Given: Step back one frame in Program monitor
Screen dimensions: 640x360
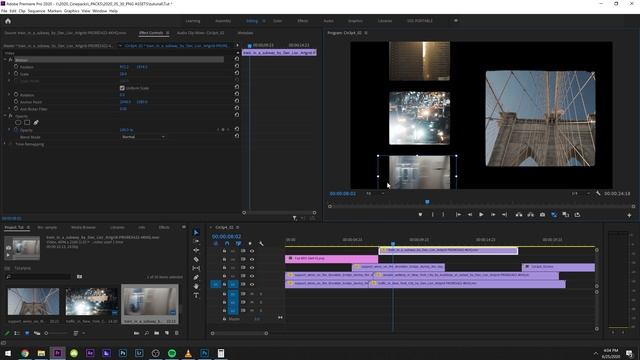Looking at the screenshot, I should coord(470,215).
